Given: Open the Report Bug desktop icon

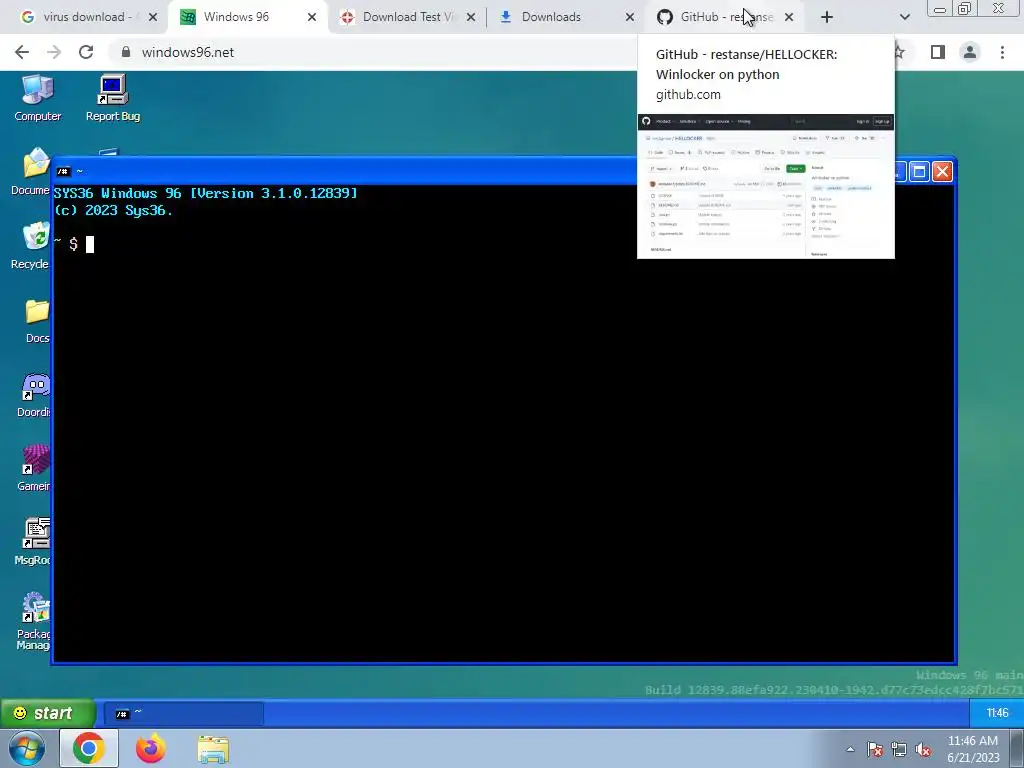Looking at the screenshot, I should coord(113,98).
